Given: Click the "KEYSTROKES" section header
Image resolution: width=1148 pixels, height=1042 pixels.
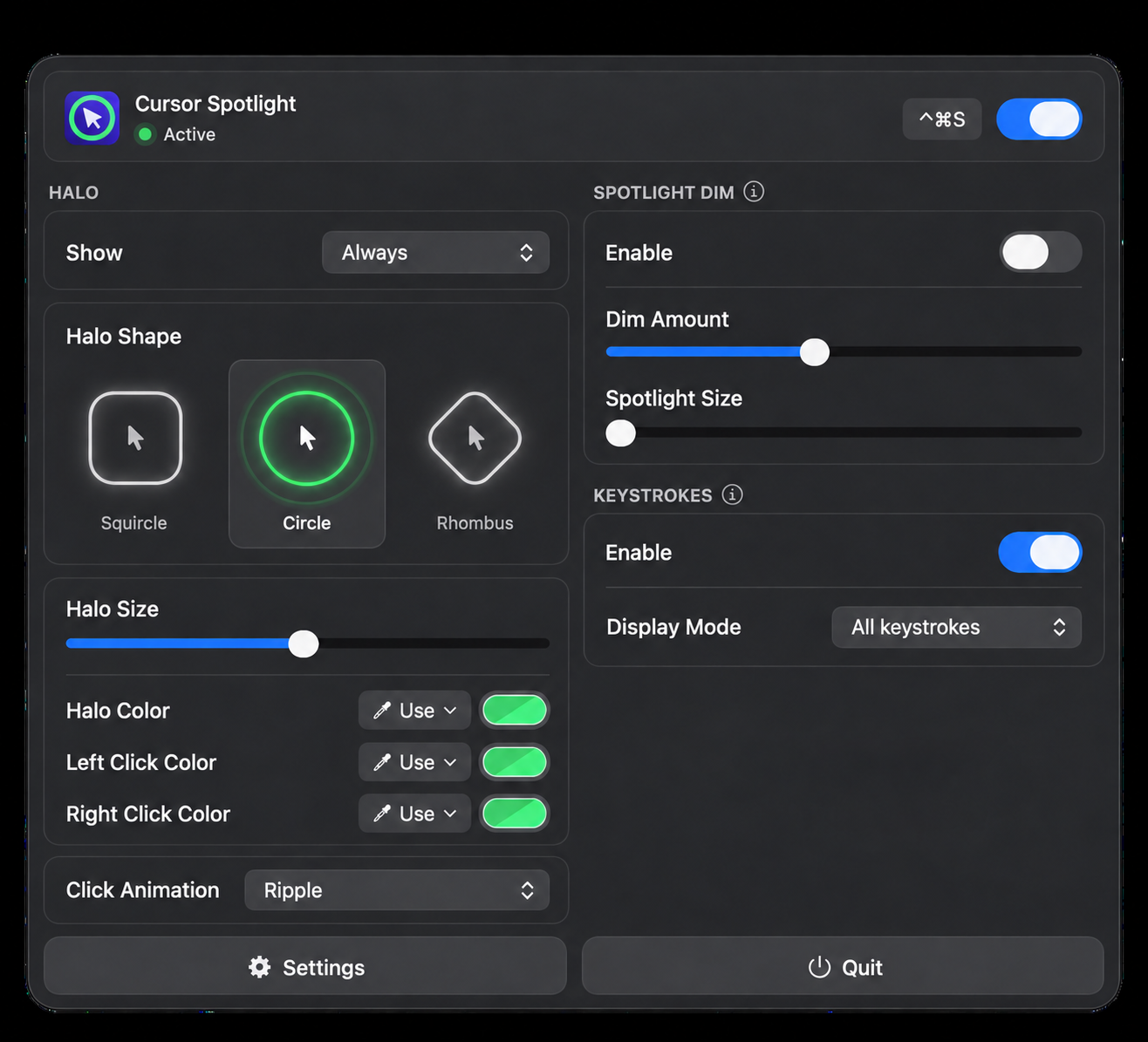Looking at the screenshot, I should tap(653, 495).
